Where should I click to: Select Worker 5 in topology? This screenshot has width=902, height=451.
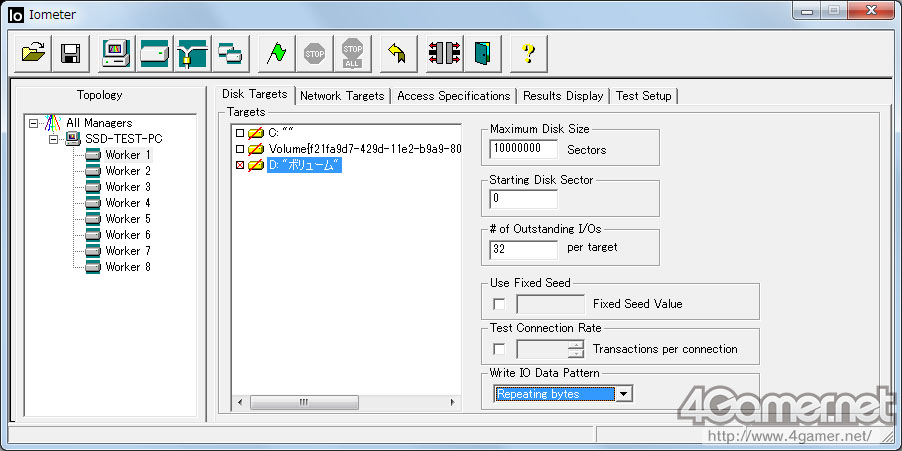128,219
